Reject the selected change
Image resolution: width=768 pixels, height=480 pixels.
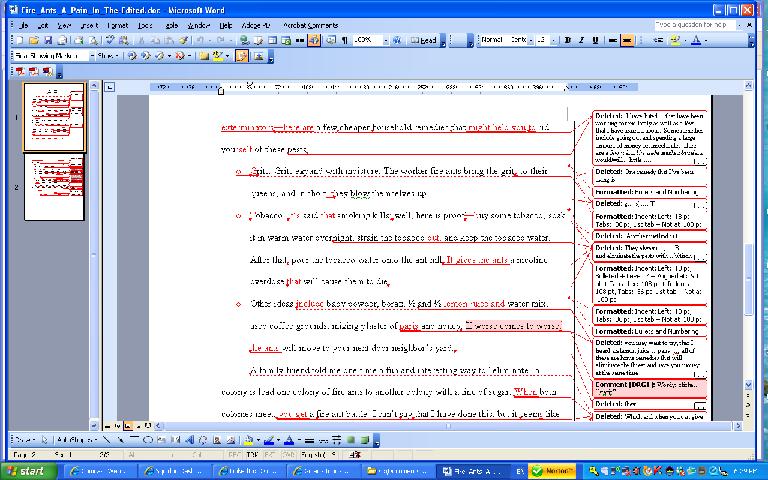(180, 56)
